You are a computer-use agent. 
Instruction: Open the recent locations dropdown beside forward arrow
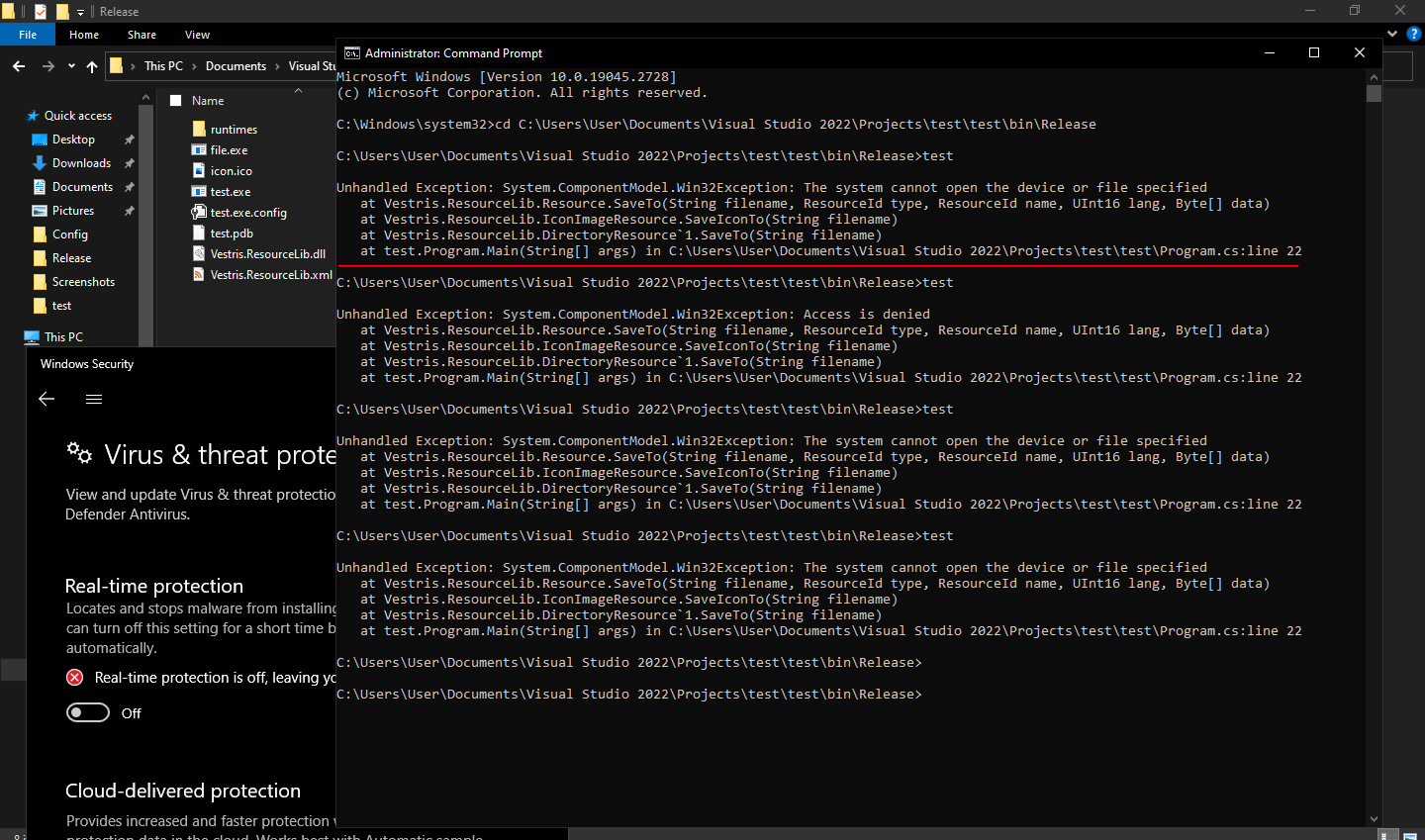(x=70, y=66)
